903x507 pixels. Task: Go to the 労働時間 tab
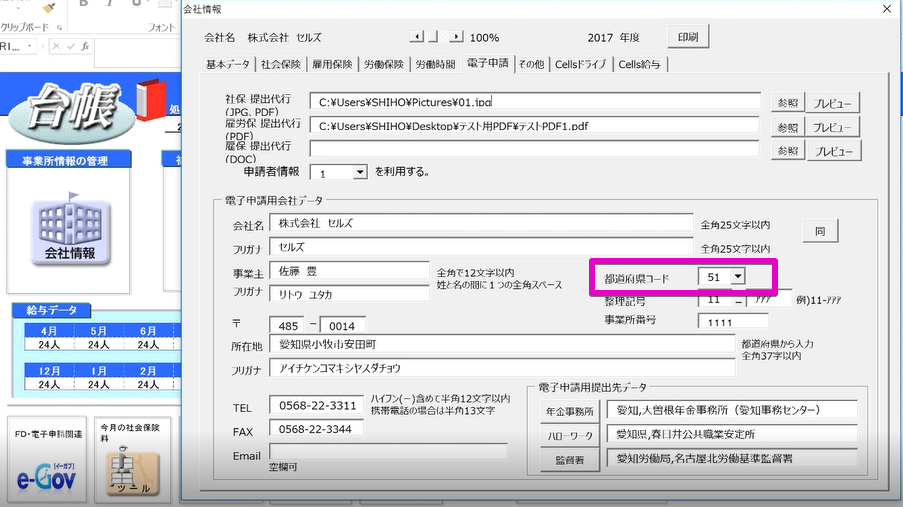[435, 64]
